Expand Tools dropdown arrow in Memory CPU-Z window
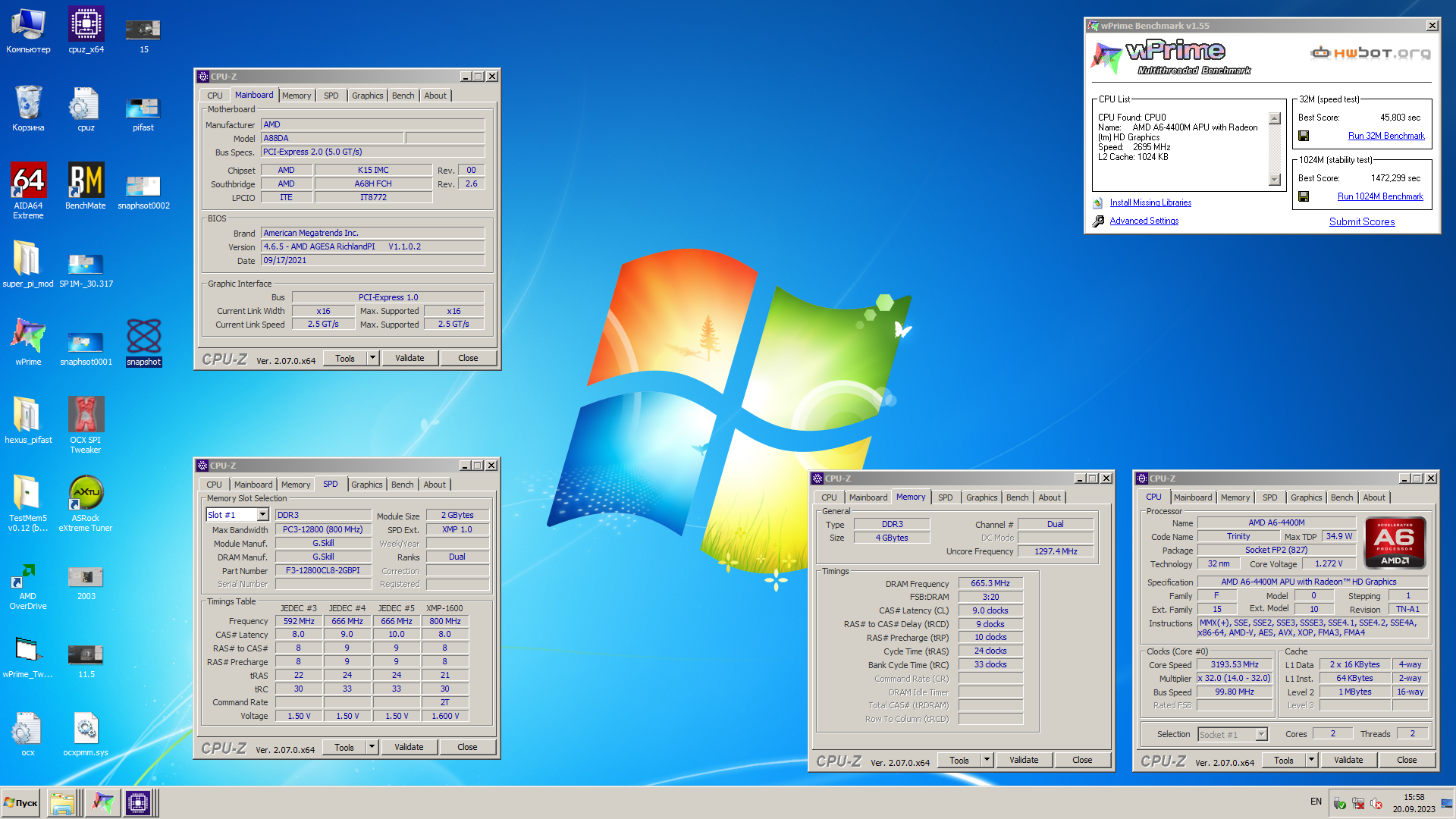 point(987,760)
